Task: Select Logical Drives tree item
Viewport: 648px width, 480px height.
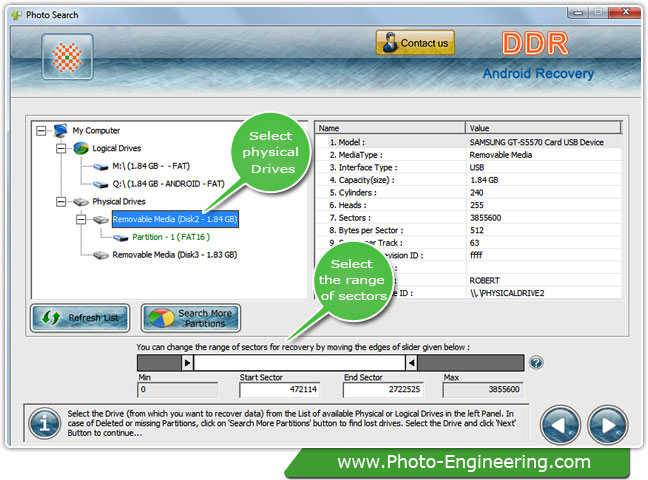Action: tap(117, 148)
